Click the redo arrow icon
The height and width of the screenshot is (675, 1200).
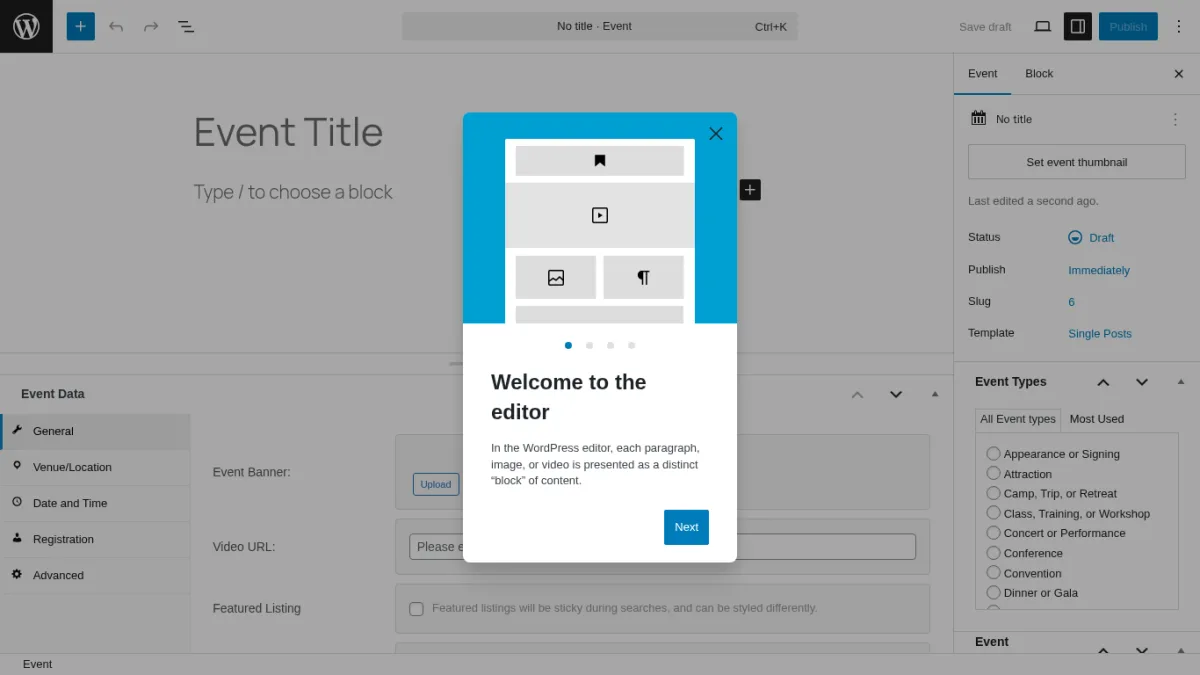coord(151,26)
